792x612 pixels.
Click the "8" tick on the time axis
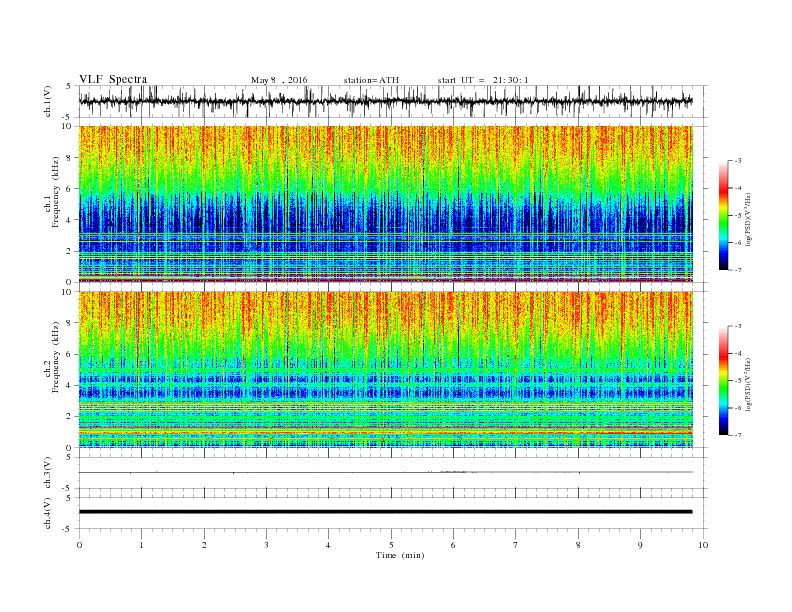pyautogui.click(x=578, y=545)
